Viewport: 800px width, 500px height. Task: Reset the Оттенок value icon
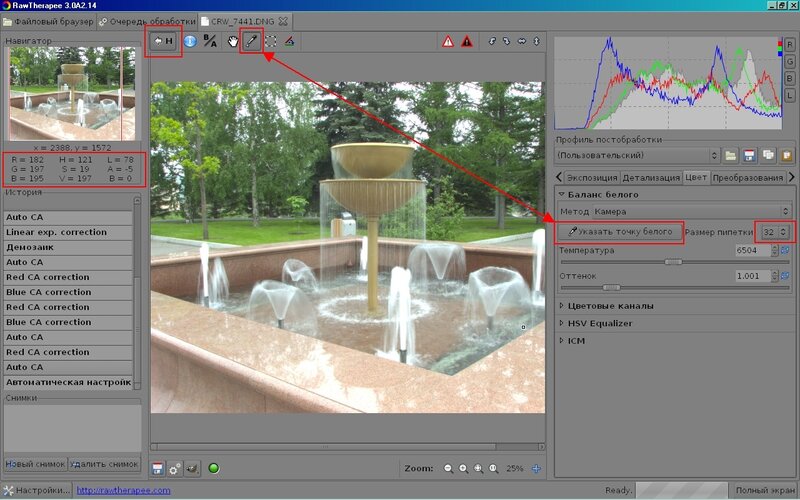[x=785, y=276]
